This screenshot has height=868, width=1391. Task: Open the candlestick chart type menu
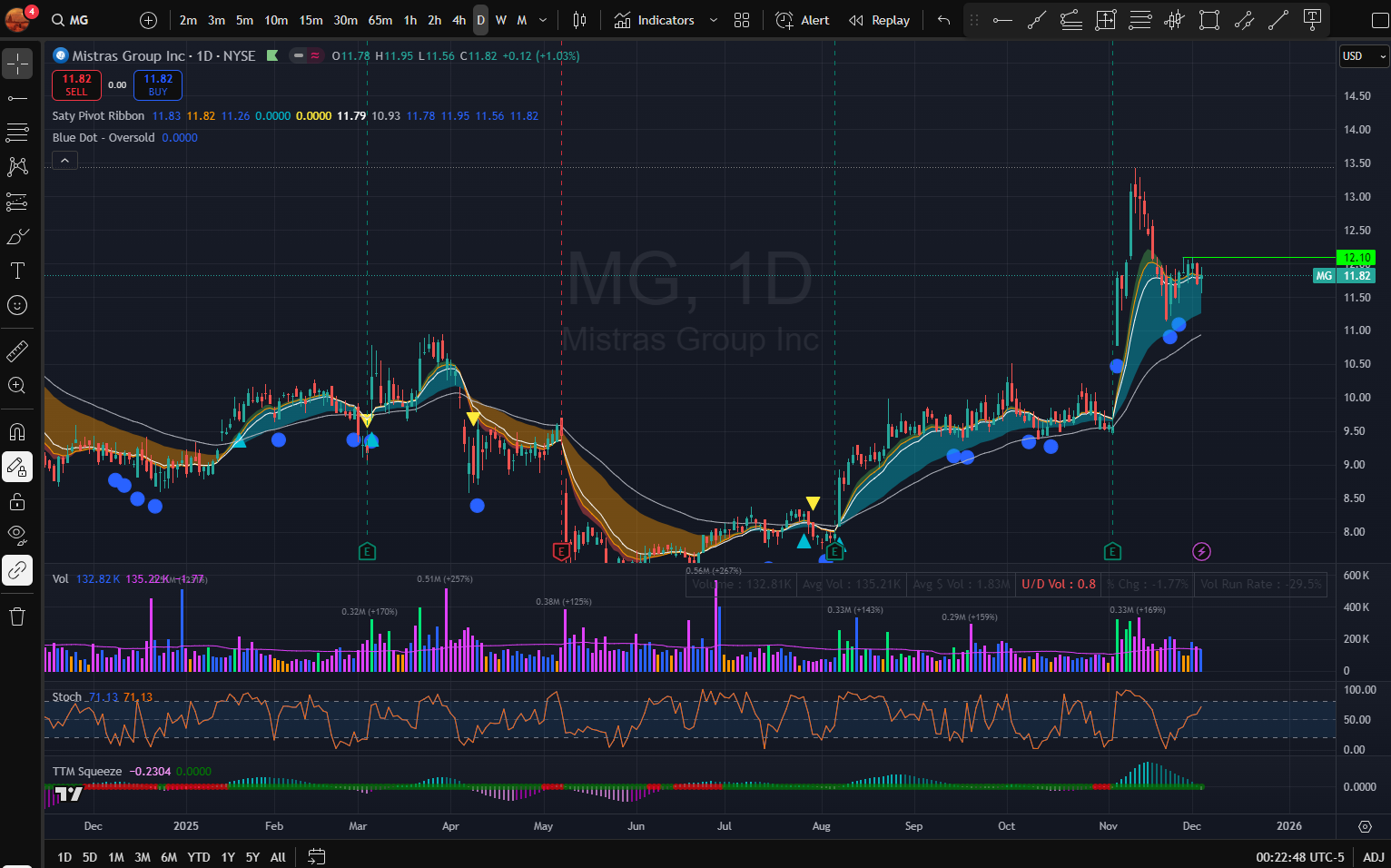click(580, 20)
